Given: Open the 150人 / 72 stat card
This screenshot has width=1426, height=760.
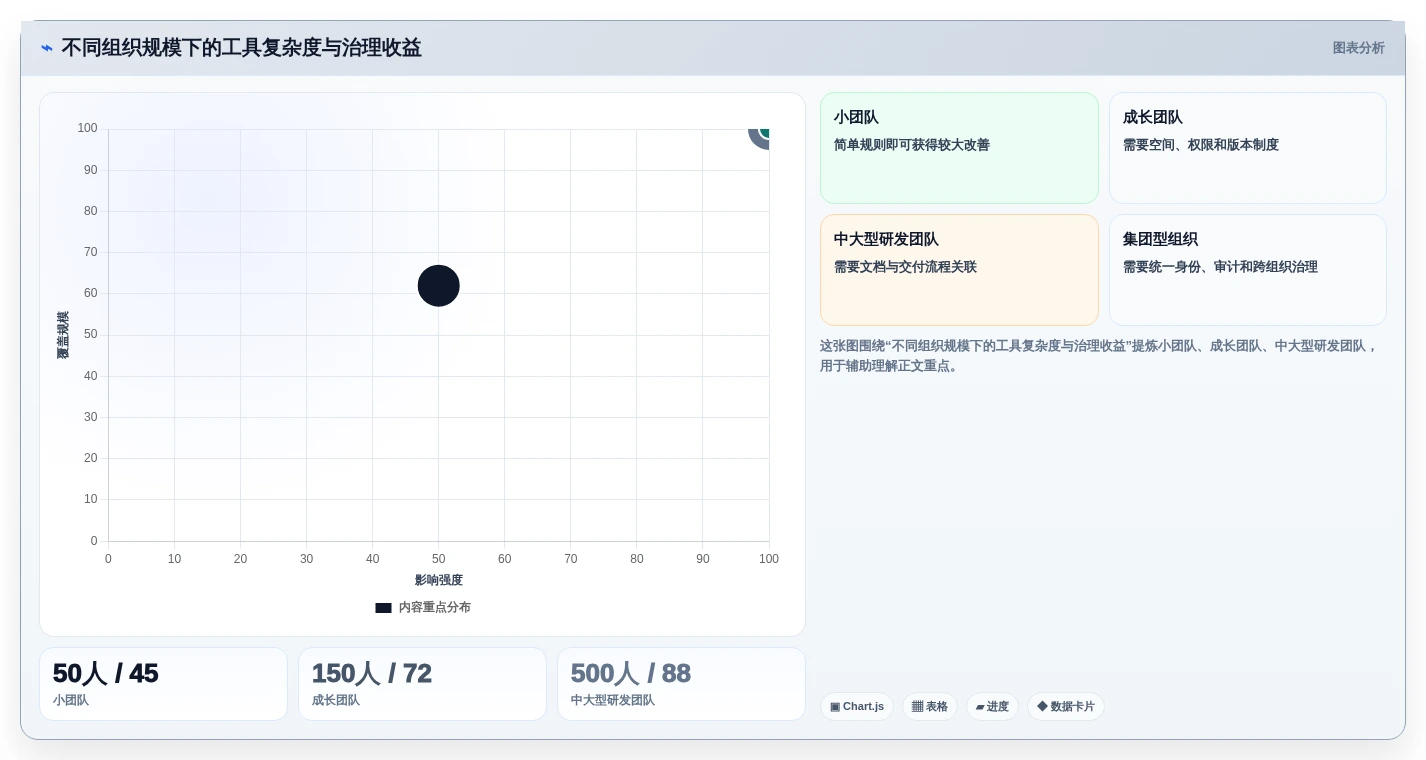Looking at the screenshot, I should coord(422,684).
